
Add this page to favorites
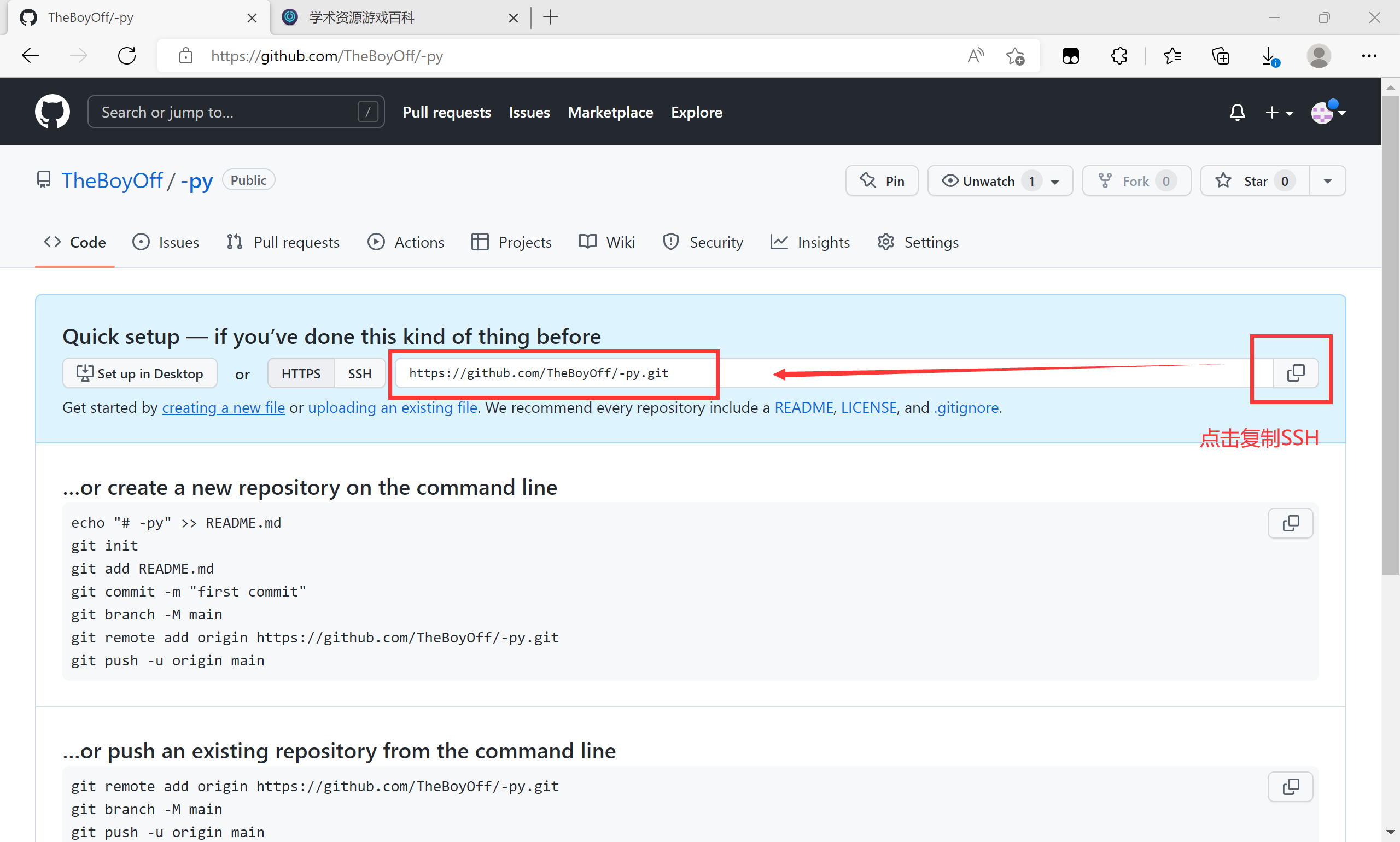pyautogui.click(x=1014, y=56)
